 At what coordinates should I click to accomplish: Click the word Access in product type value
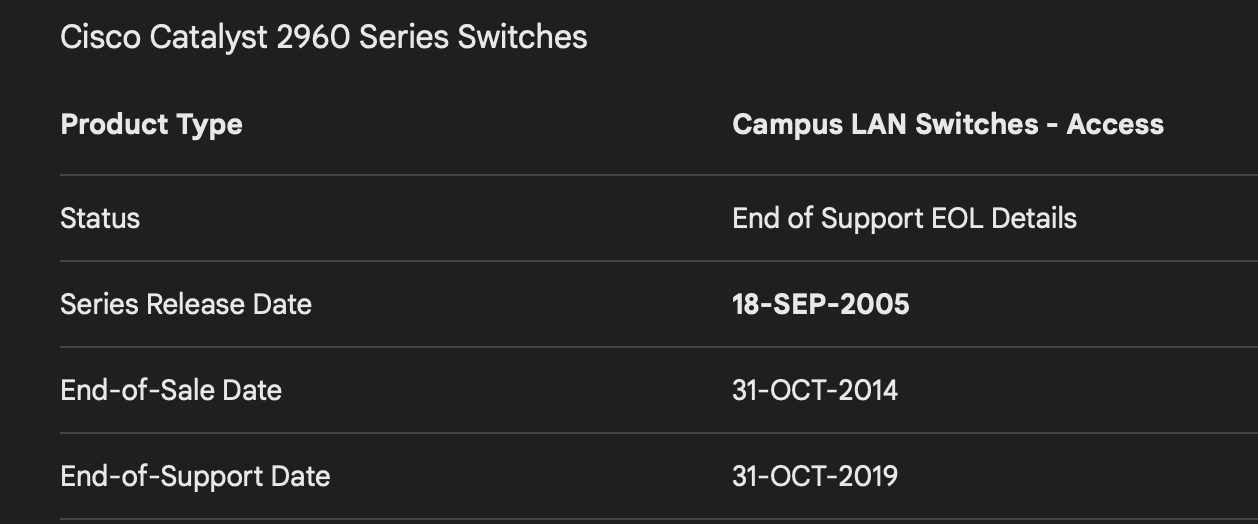coord(1115,124)
